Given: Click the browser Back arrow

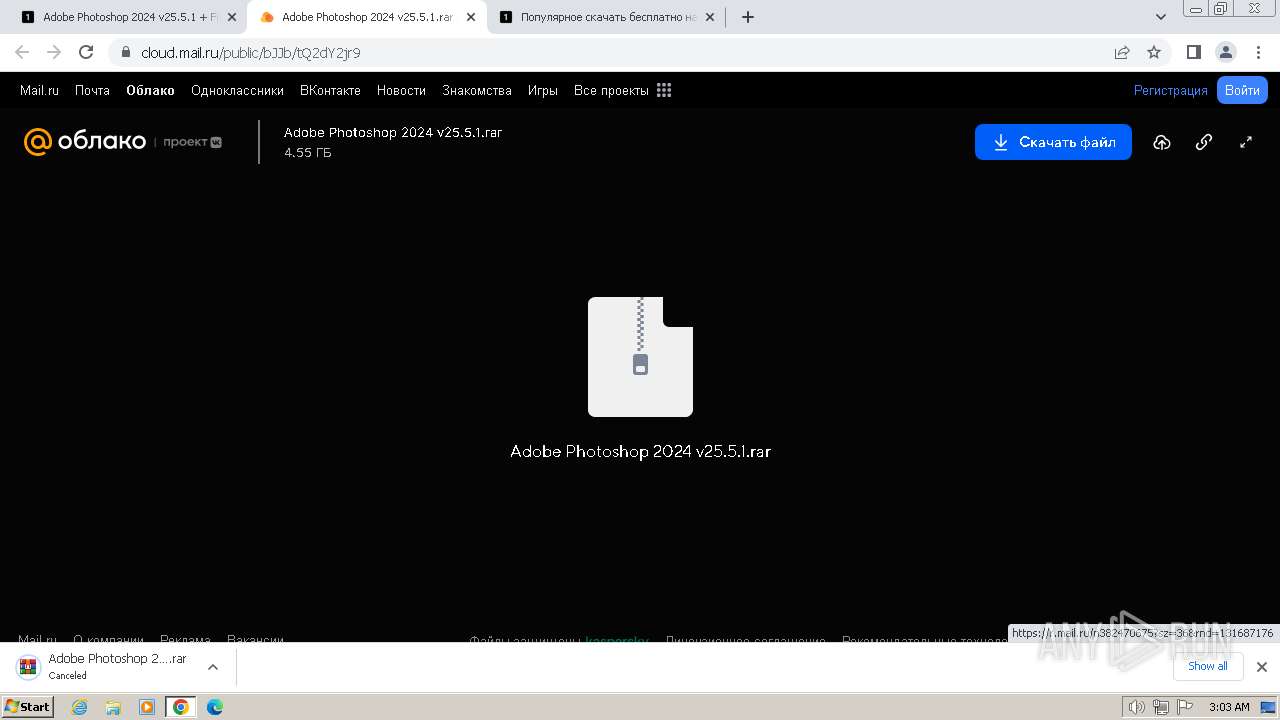Looking at the screenshot, I should (x=22, y=52).
